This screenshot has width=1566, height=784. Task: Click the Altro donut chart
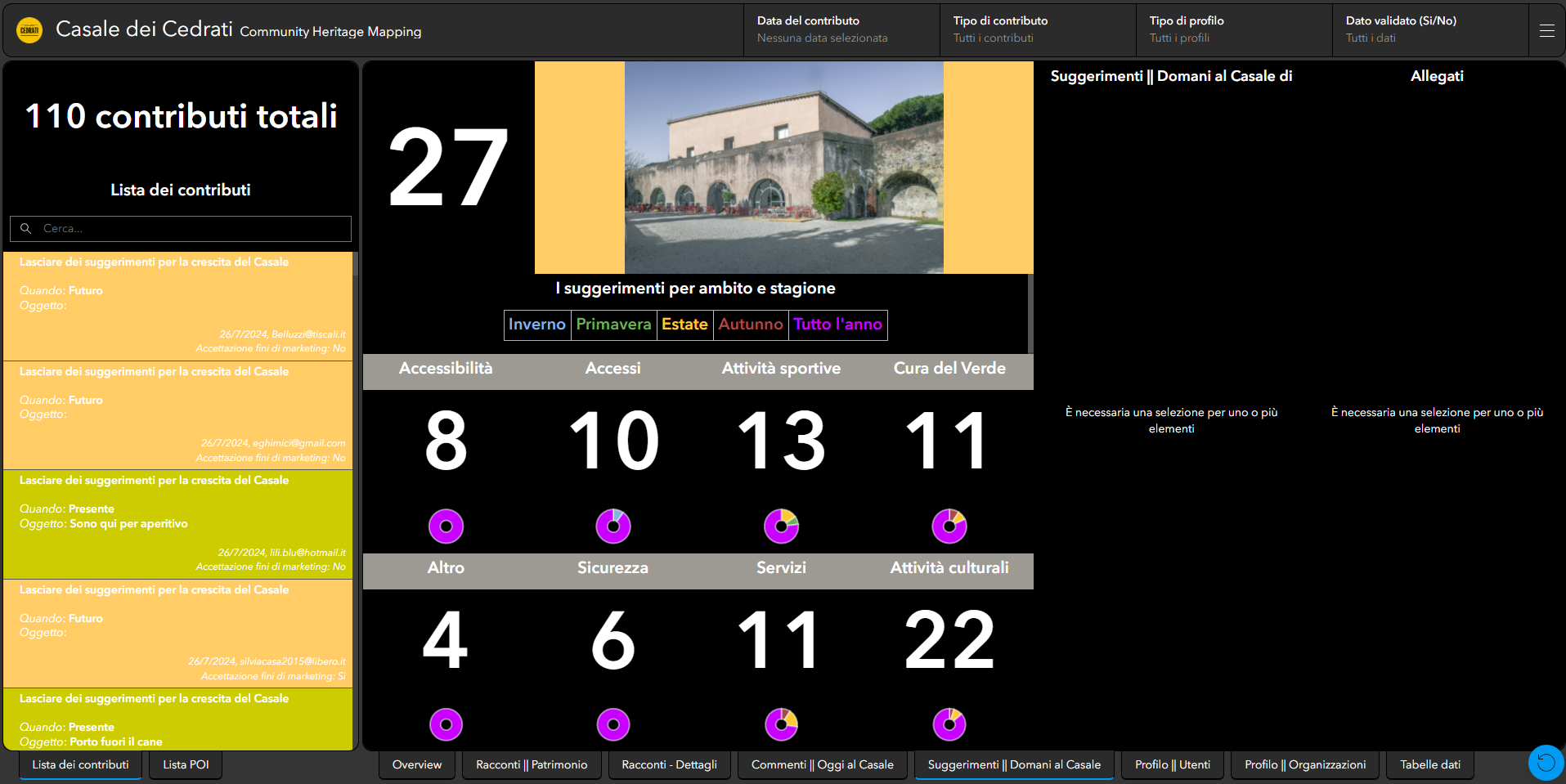[x=446, y=724]
